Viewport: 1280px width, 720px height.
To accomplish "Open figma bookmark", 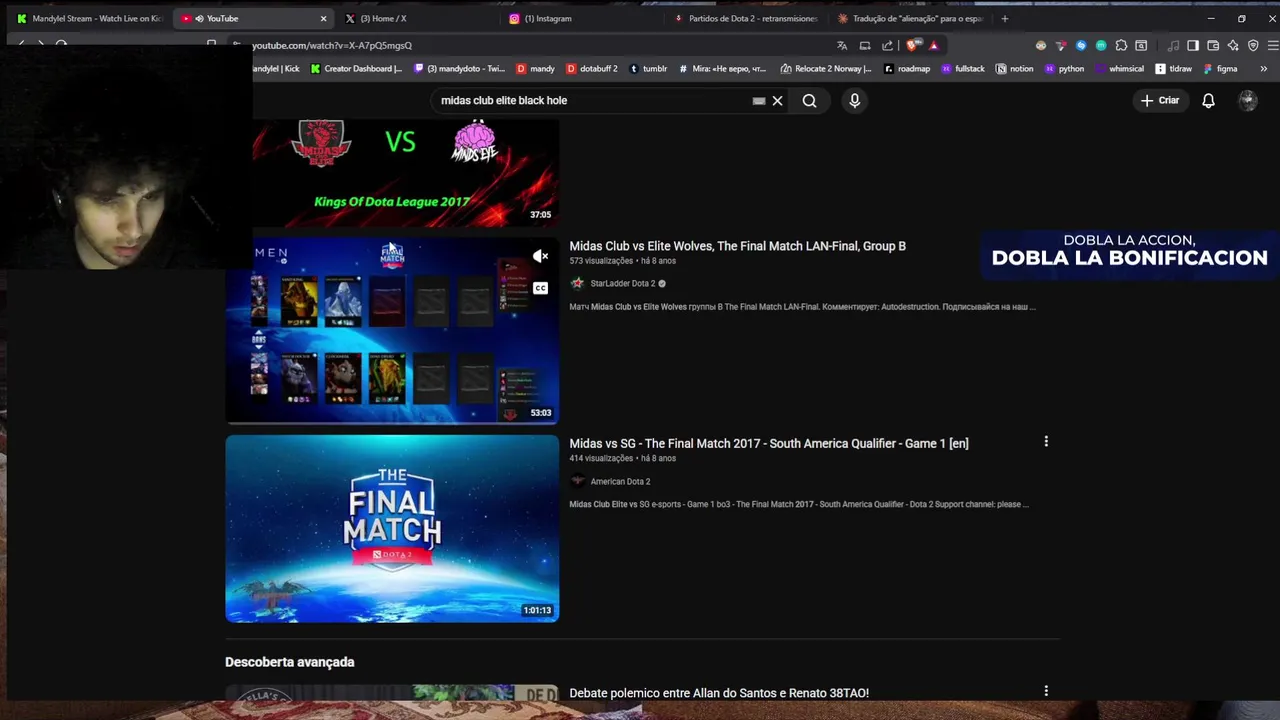I will pos(1220,69).
